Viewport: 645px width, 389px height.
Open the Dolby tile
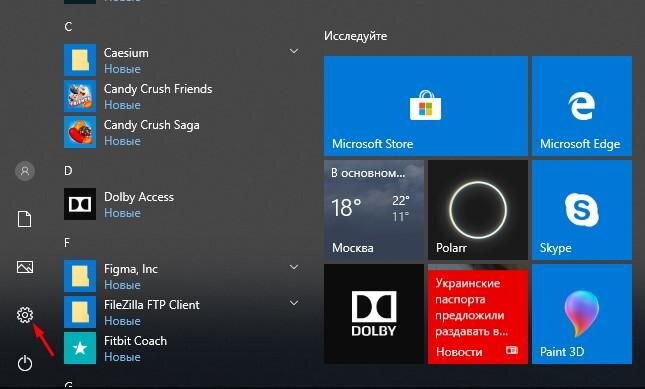tap(374, 314)
